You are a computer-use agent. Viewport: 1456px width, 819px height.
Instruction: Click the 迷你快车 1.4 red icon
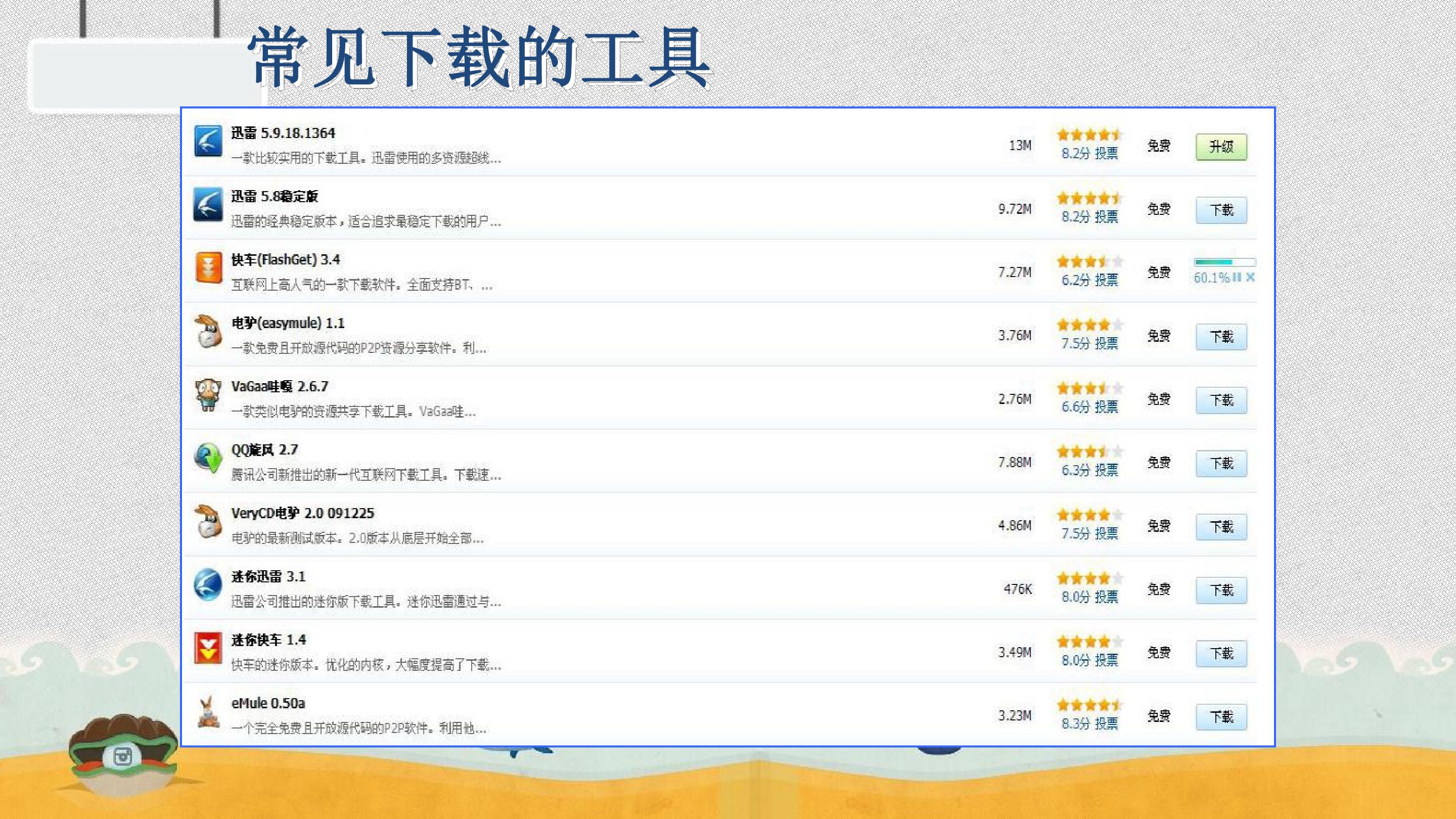coord(208,648)
